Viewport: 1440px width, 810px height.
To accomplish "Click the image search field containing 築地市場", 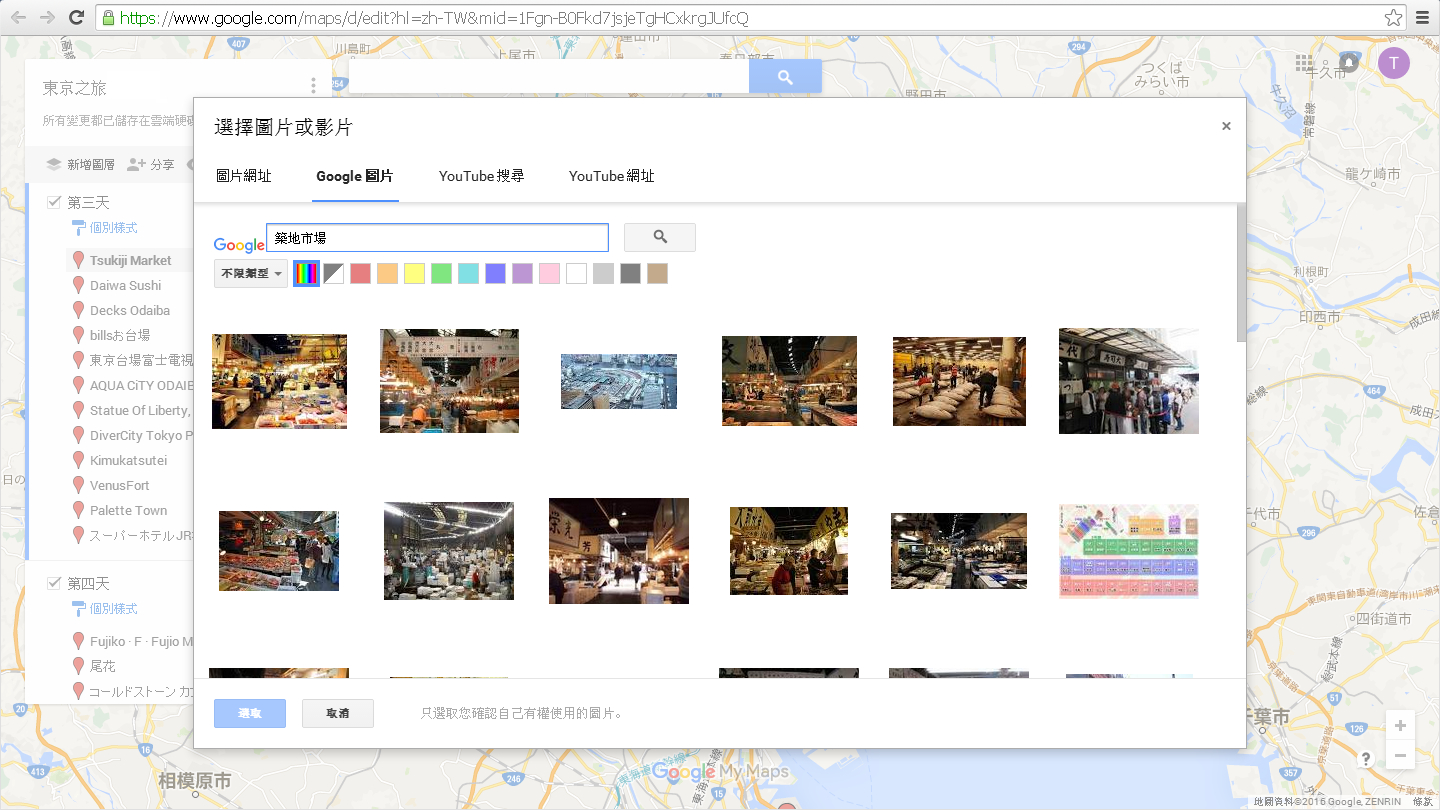I will pyautogui.click(x=437, y=238).
